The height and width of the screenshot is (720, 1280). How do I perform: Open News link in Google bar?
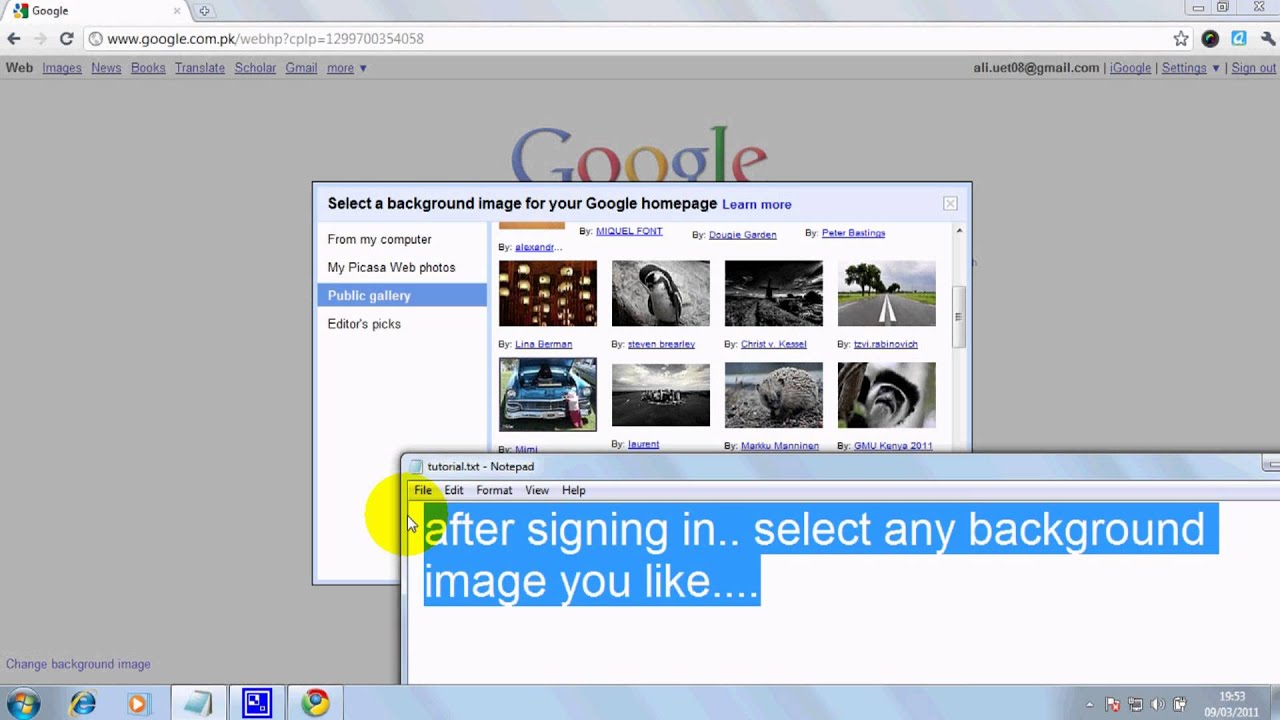106,68
